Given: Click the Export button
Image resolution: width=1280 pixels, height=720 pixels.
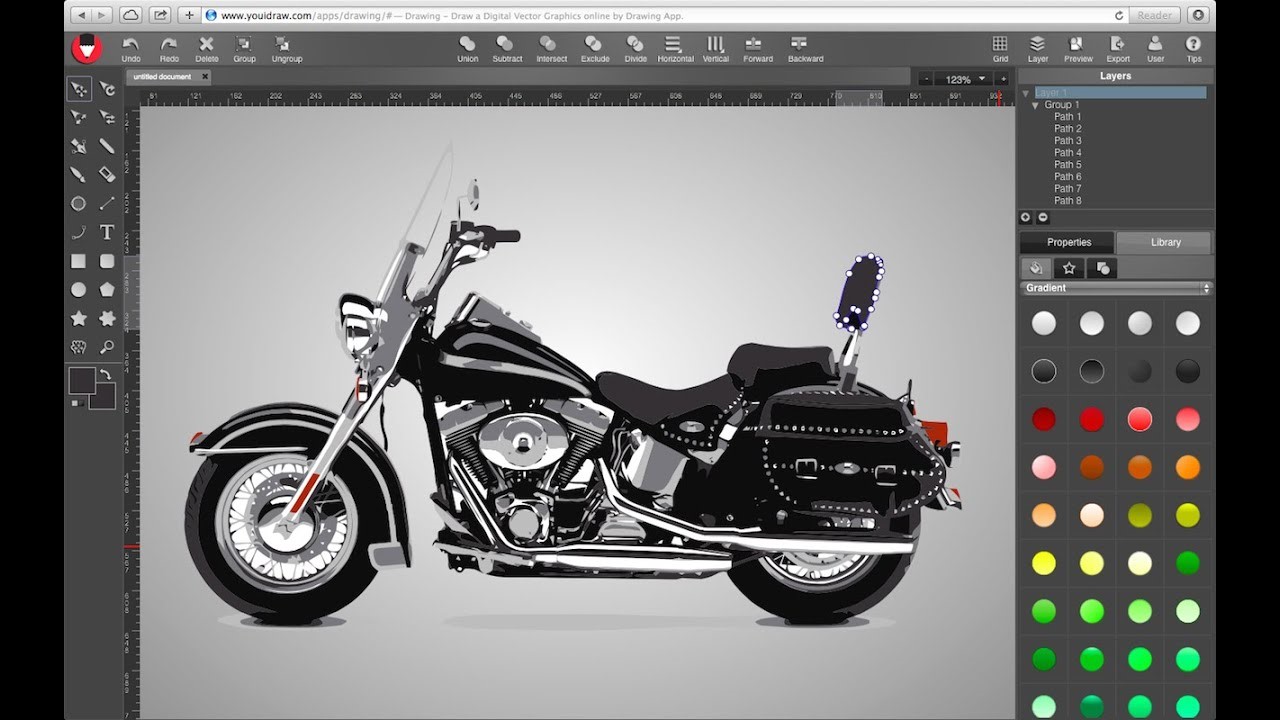Looking at the screenshot, I should [x=1117, y=47].
